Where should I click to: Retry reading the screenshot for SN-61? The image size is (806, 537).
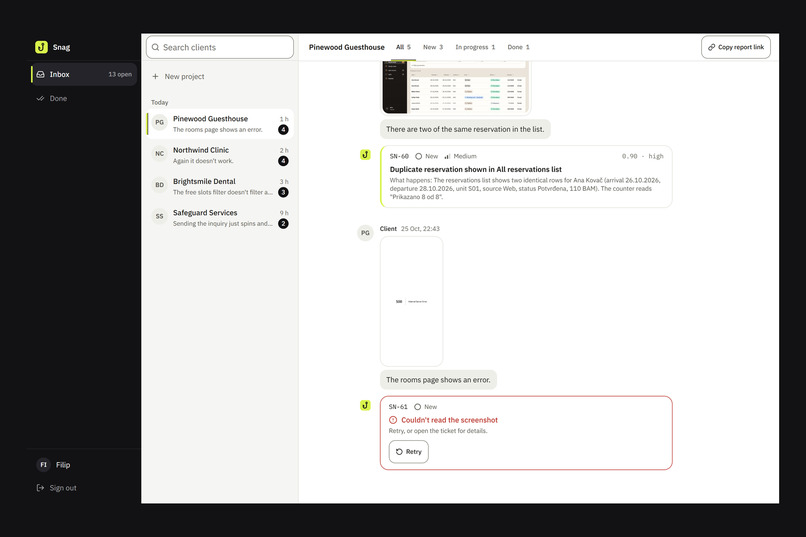(x=409, y=452)
